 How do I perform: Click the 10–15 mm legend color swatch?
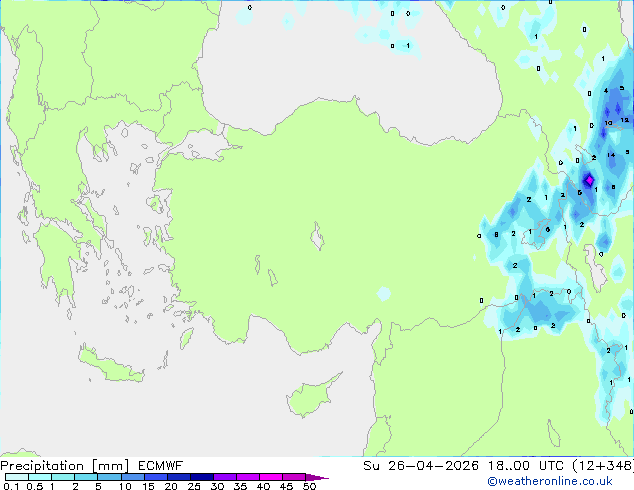[x=132, y=477]
